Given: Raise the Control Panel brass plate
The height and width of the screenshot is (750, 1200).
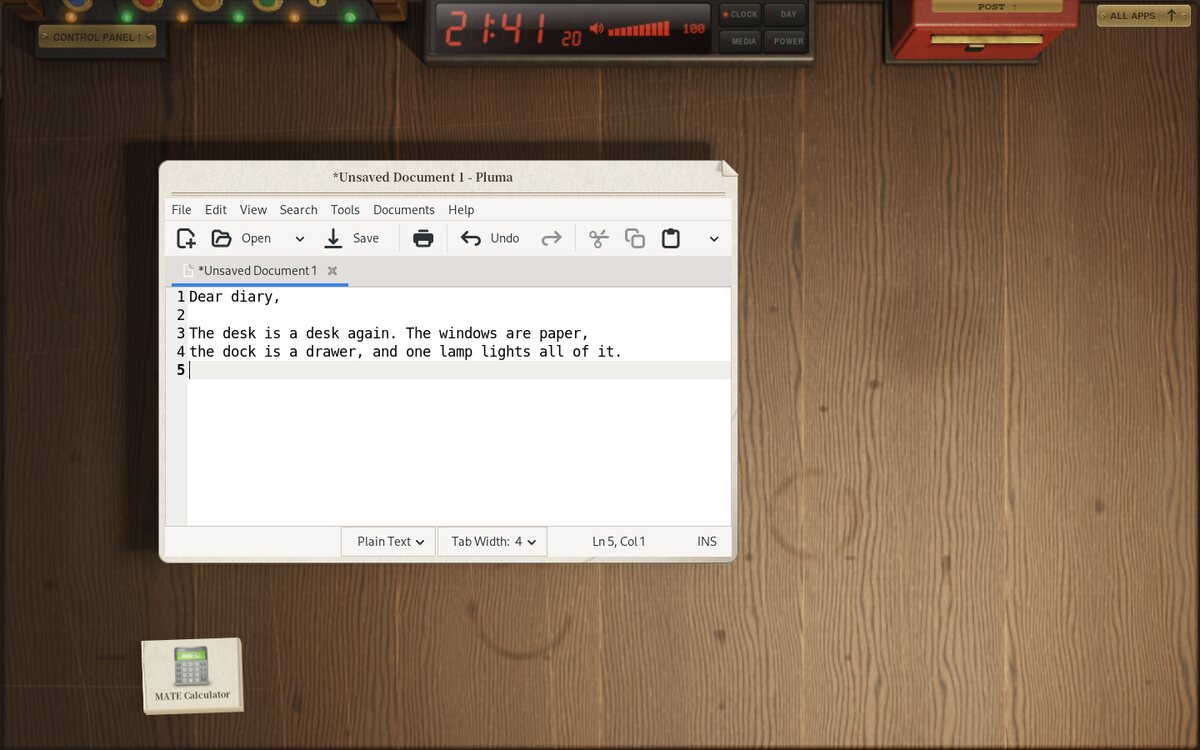Looking at the screenshot, I should coord(97,37).
